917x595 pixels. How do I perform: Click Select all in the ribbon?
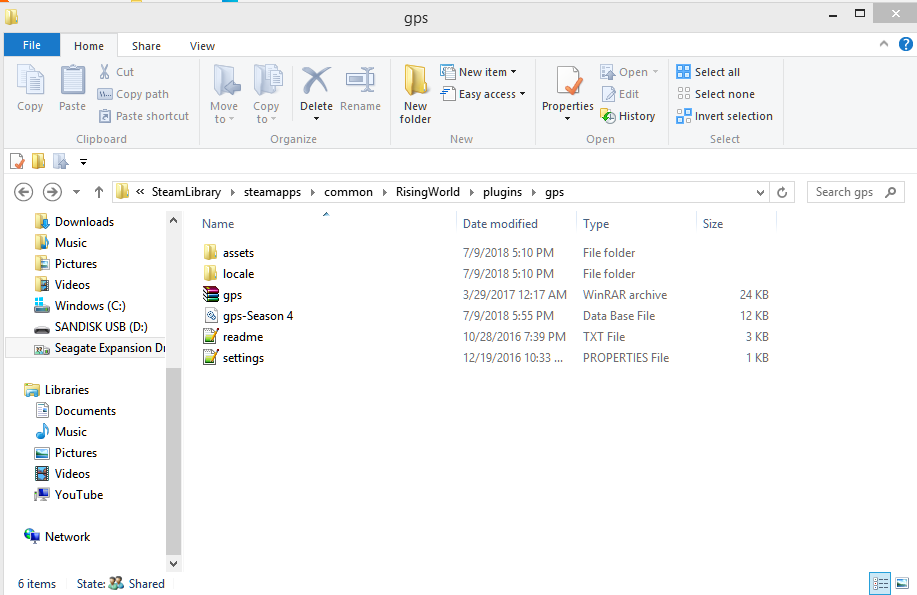[x=708, y=72]
